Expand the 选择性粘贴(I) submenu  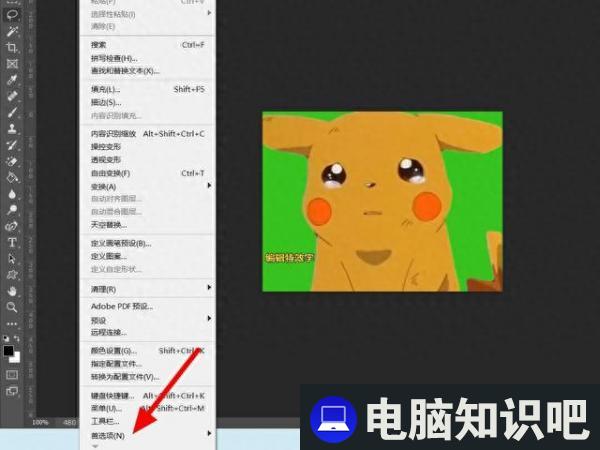point(209,13)
